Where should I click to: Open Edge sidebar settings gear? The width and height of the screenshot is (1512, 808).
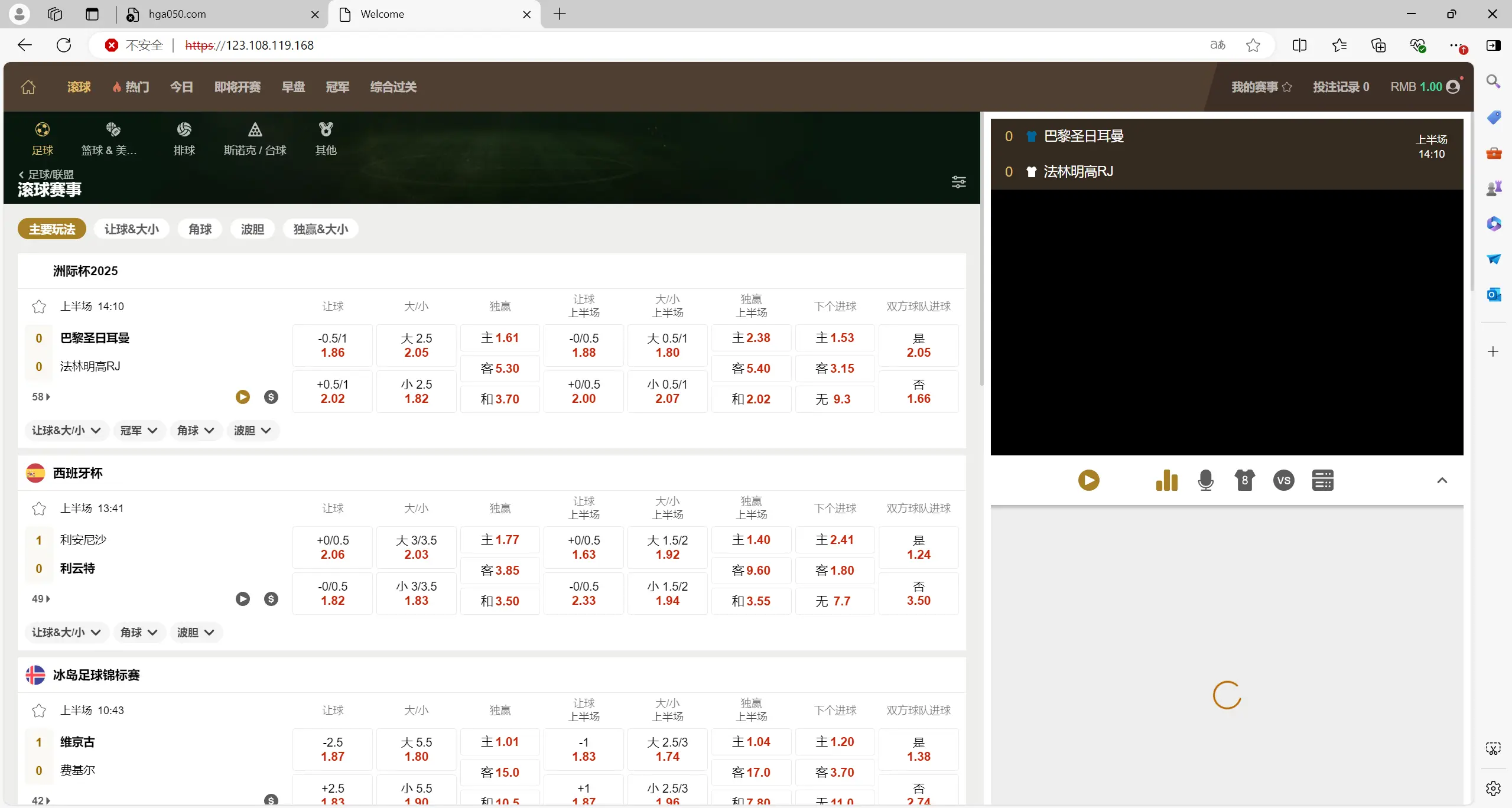pos(1493,788)
